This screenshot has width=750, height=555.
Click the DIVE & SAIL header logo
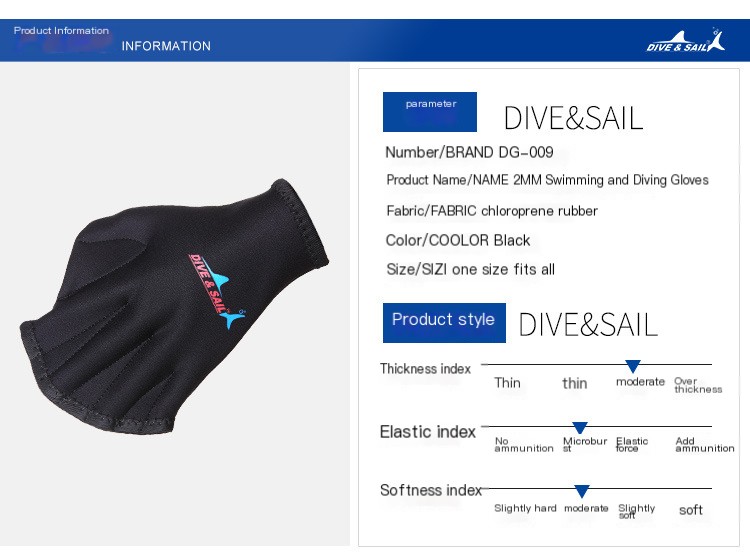click(685, 40)
